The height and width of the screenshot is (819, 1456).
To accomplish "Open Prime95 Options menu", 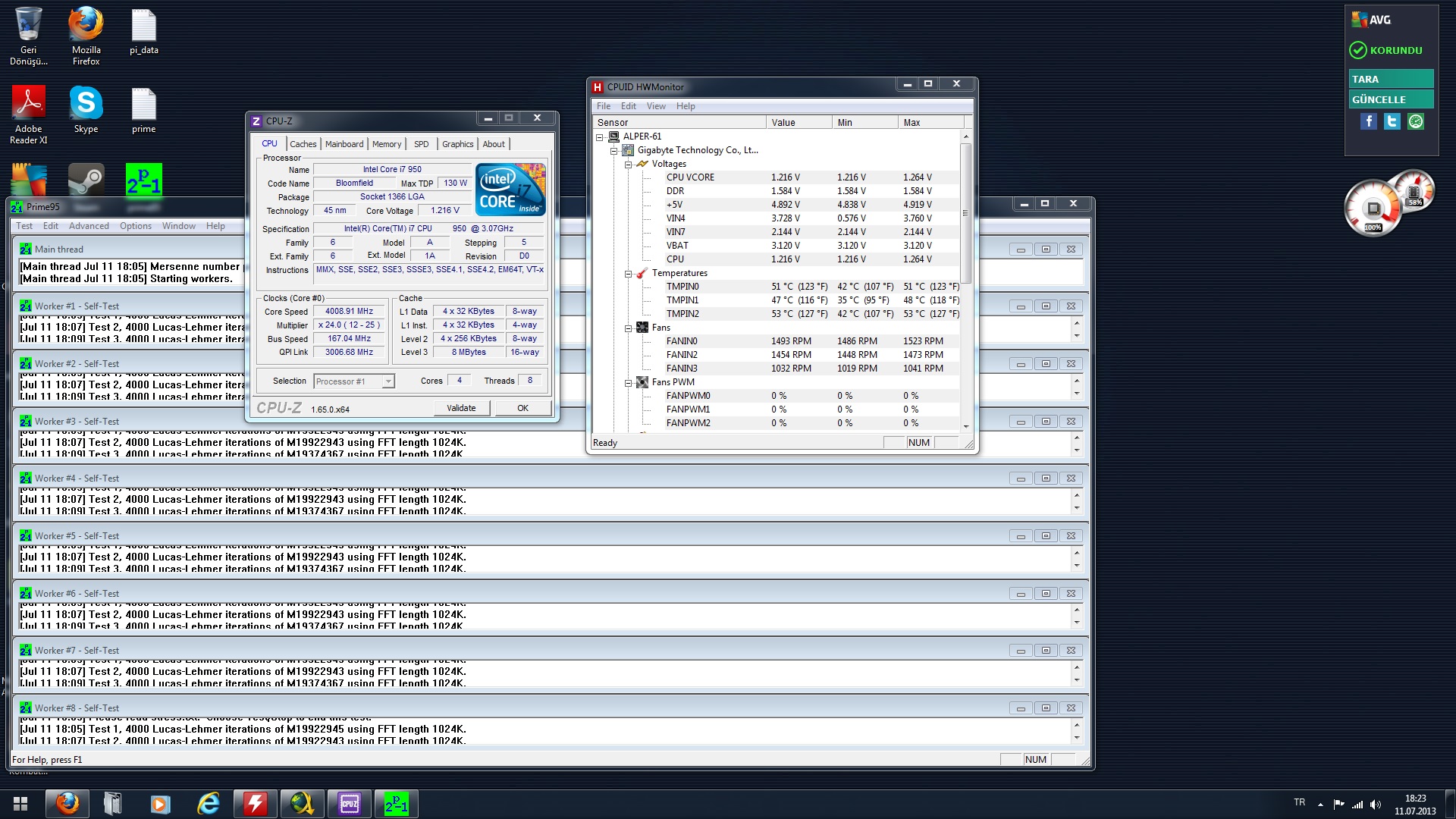I will click(136, 226).
